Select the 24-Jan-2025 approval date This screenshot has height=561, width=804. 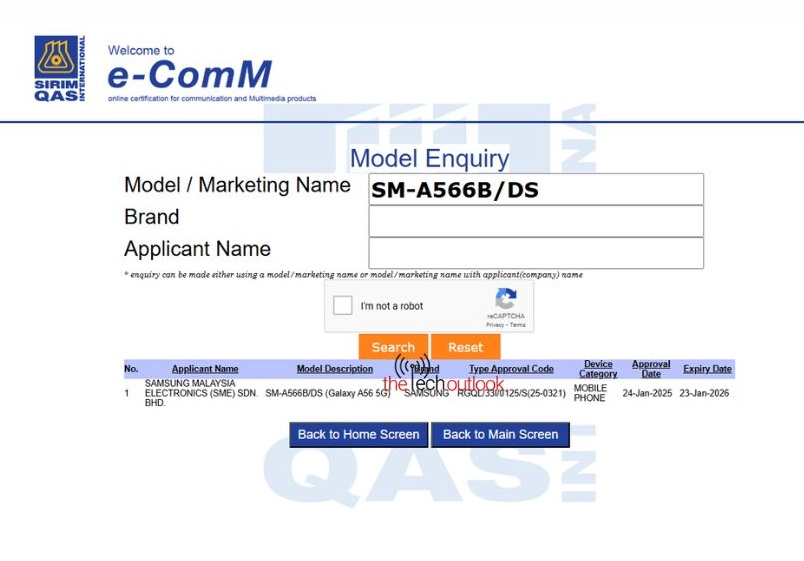click(x=647, y=393)
